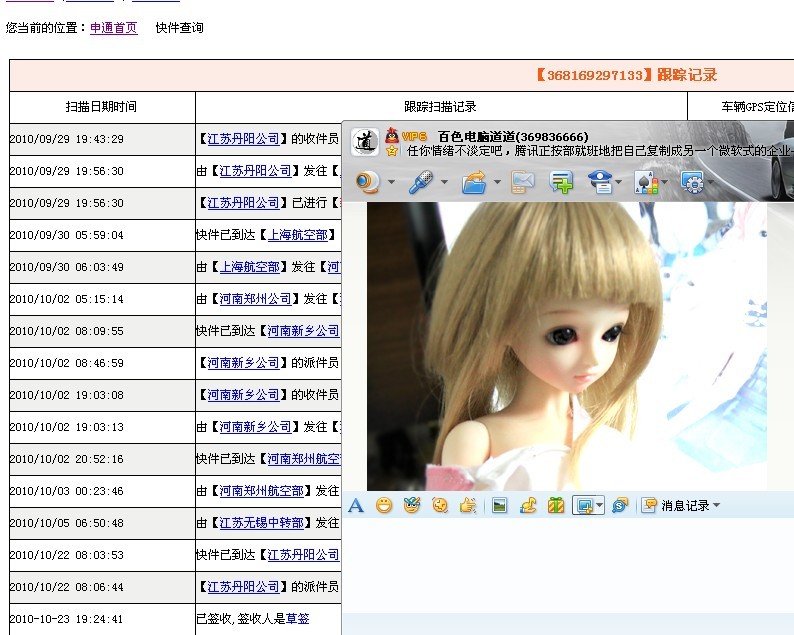Click the send email envelope icon
794x635 pixels.
[523, 182]
